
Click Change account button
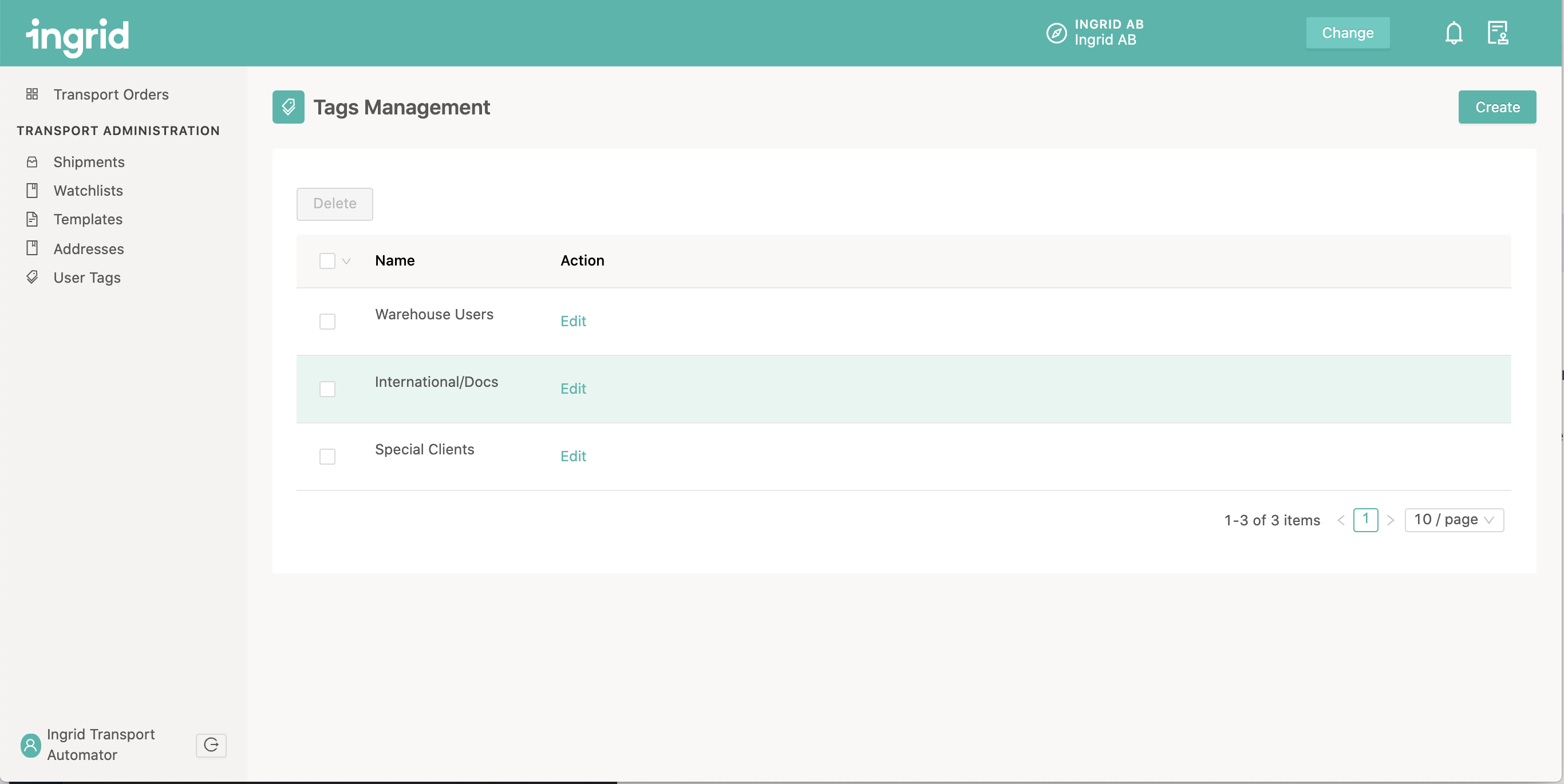(x=1348, y=32)
